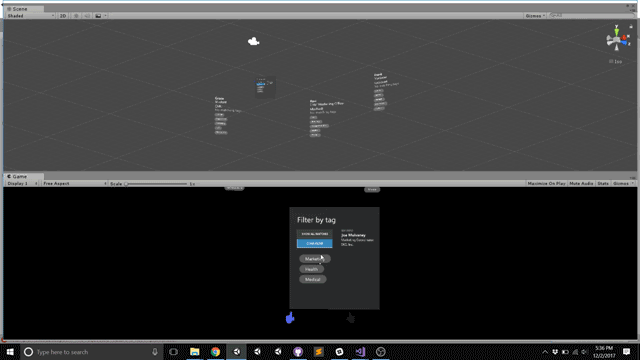640x360 pixels.
Task: Click the Maximize On Play button
Action: [547, 184]
